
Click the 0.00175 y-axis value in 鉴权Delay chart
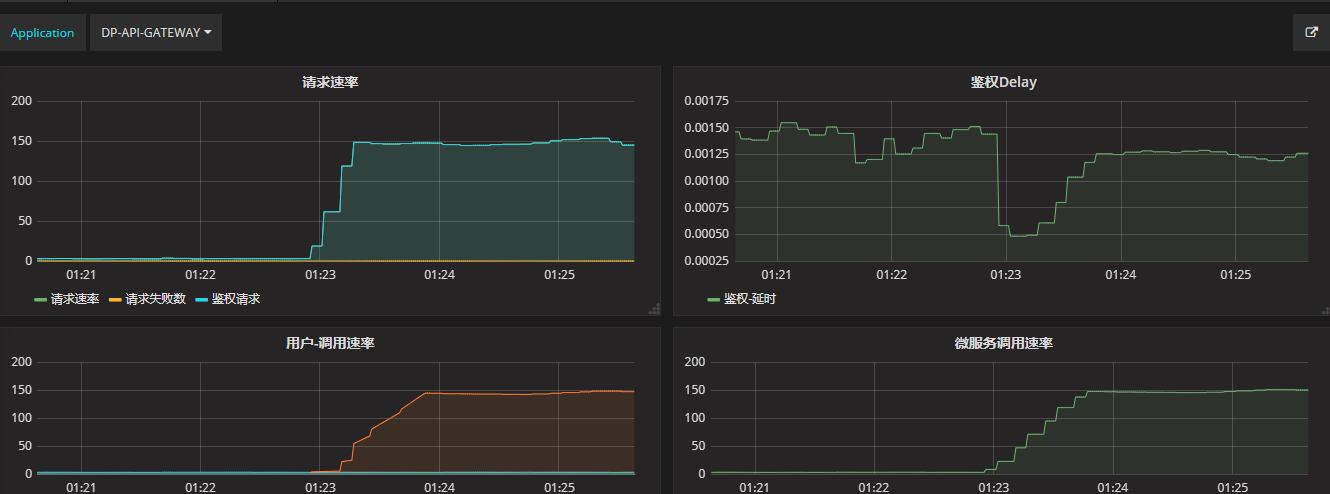[706, 101]
